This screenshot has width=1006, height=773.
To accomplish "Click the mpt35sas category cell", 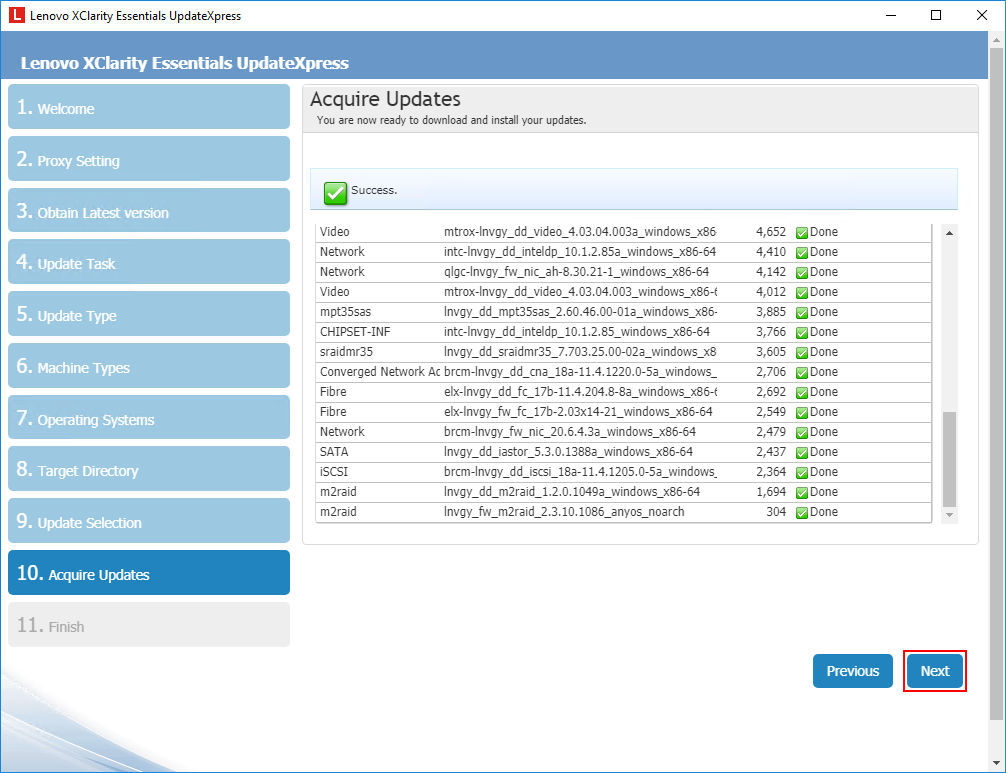I will [345, 312].
